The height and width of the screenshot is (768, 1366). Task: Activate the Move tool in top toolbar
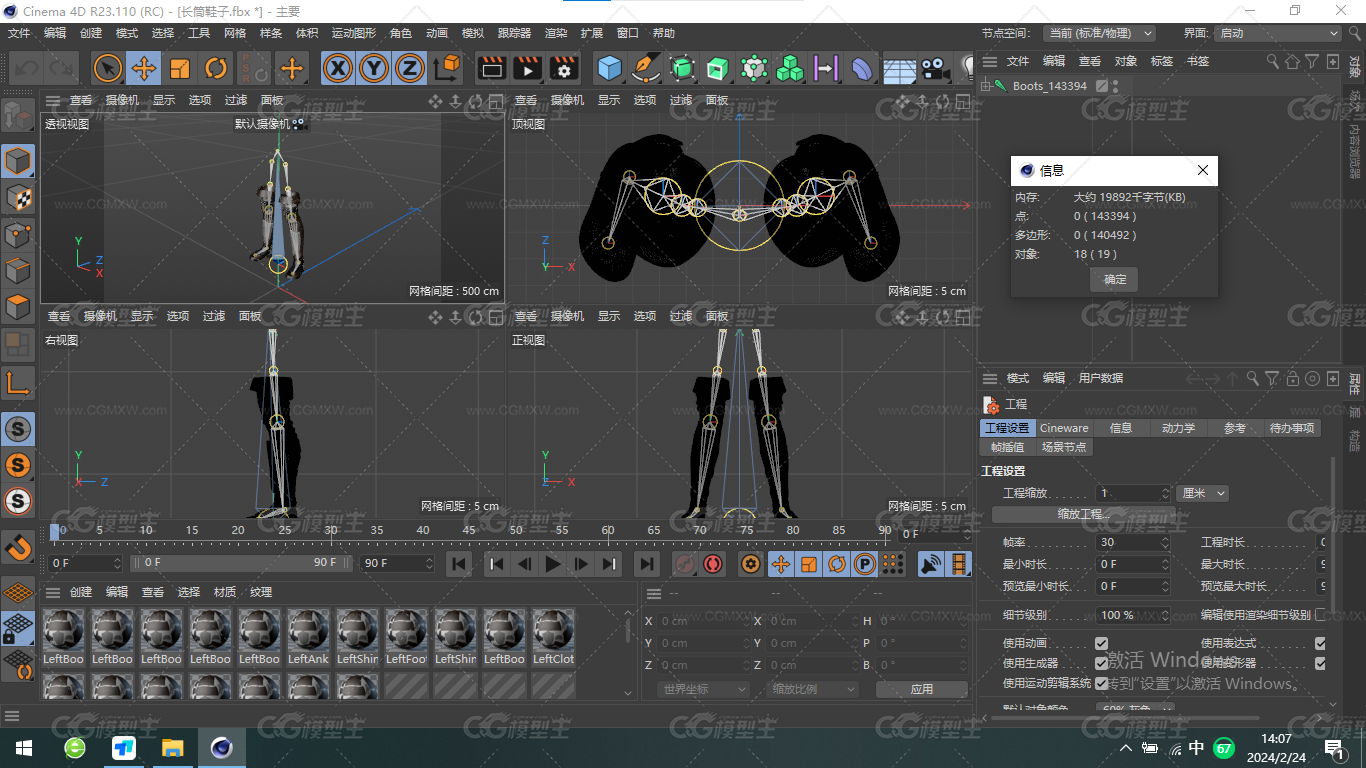pos(144,68)
